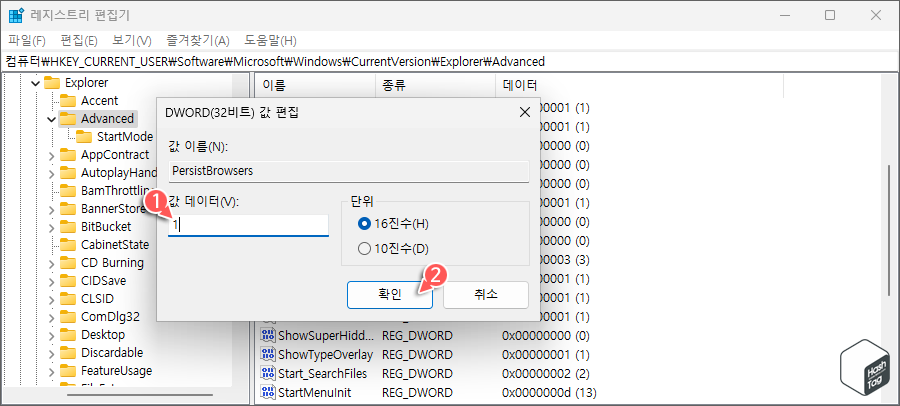Select the StartMenuInit value name
This screenshot has height=406, width=900.
coord(315,393)
